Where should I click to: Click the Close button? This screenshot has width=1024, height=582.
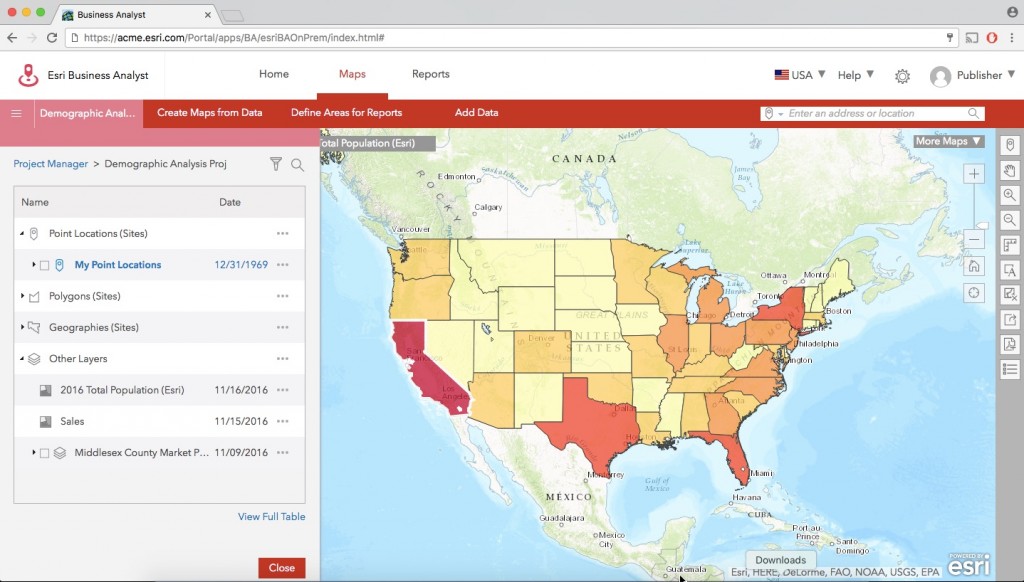[281, 568]
